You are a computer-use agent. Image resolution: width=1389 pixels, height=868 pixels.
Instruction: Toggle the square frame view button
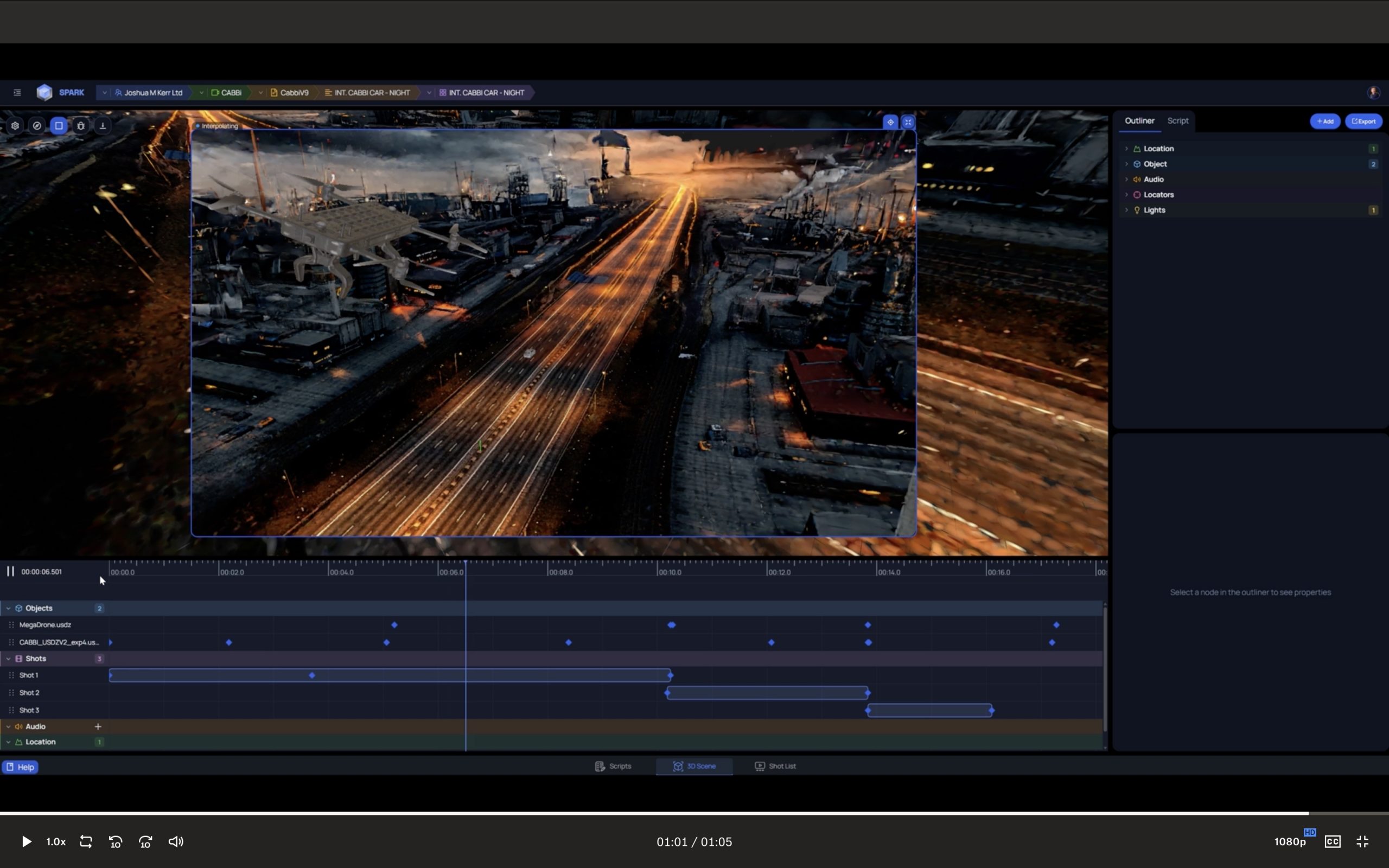pyautogui.click(x=59, y=126)
